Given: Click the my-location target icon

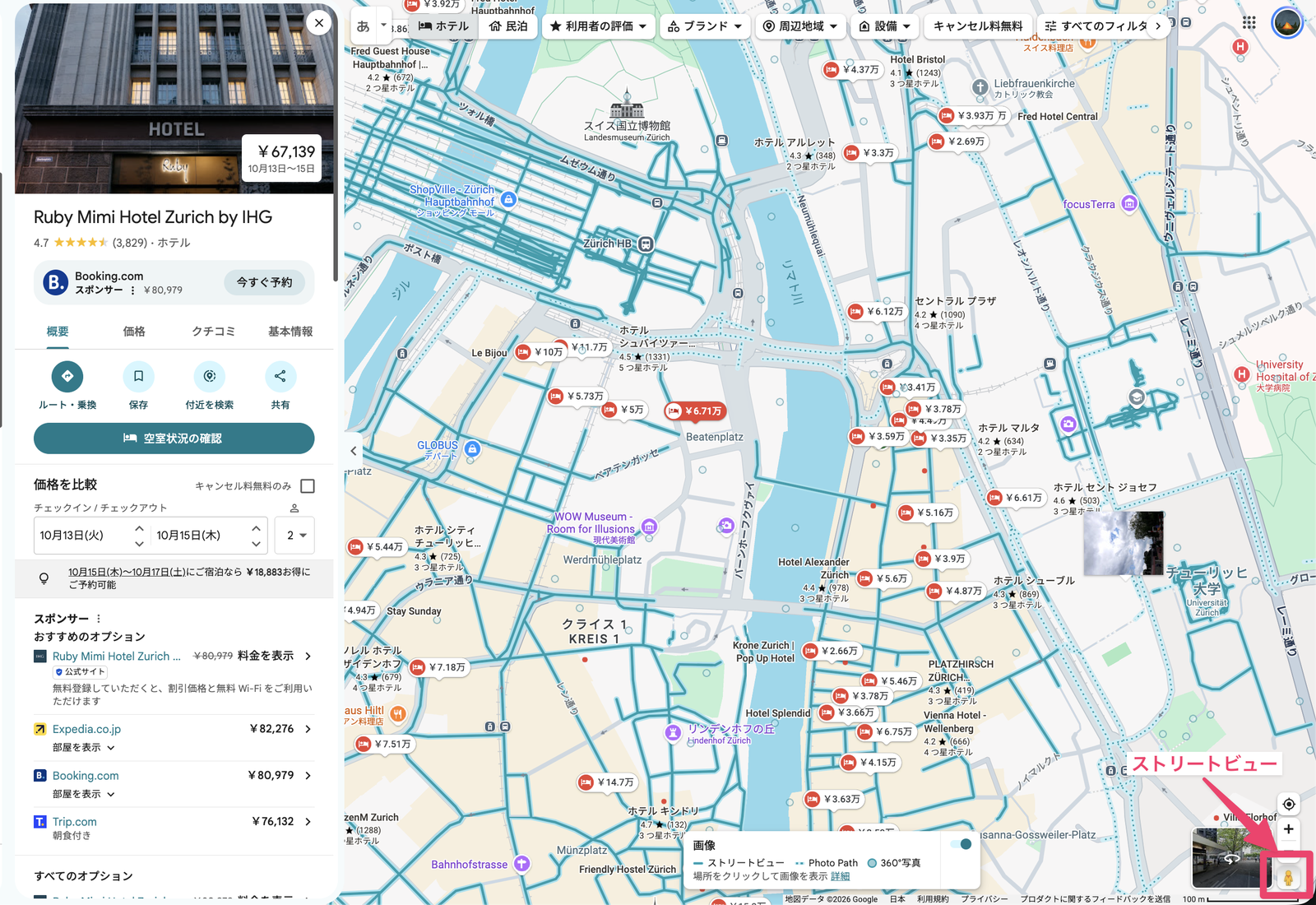Looking at the screenshot, I should (x=1289, y=804).
